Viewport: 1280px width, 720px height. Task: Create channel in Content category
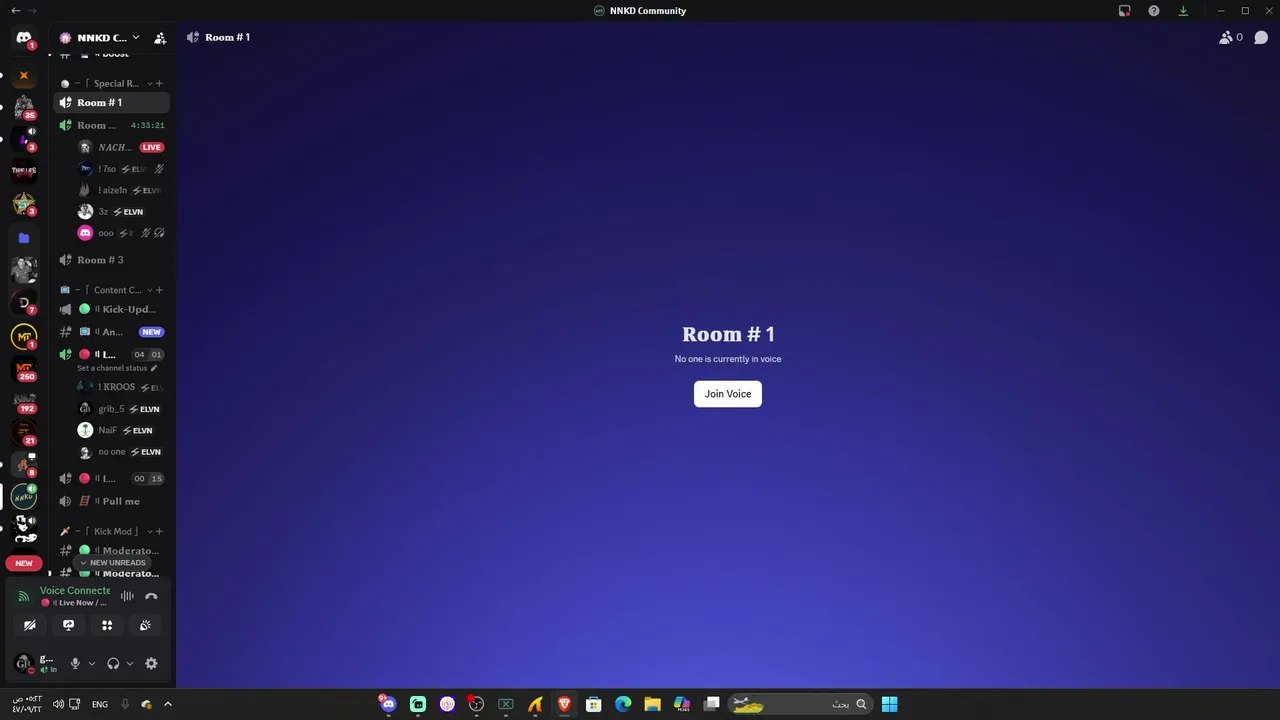159,290
